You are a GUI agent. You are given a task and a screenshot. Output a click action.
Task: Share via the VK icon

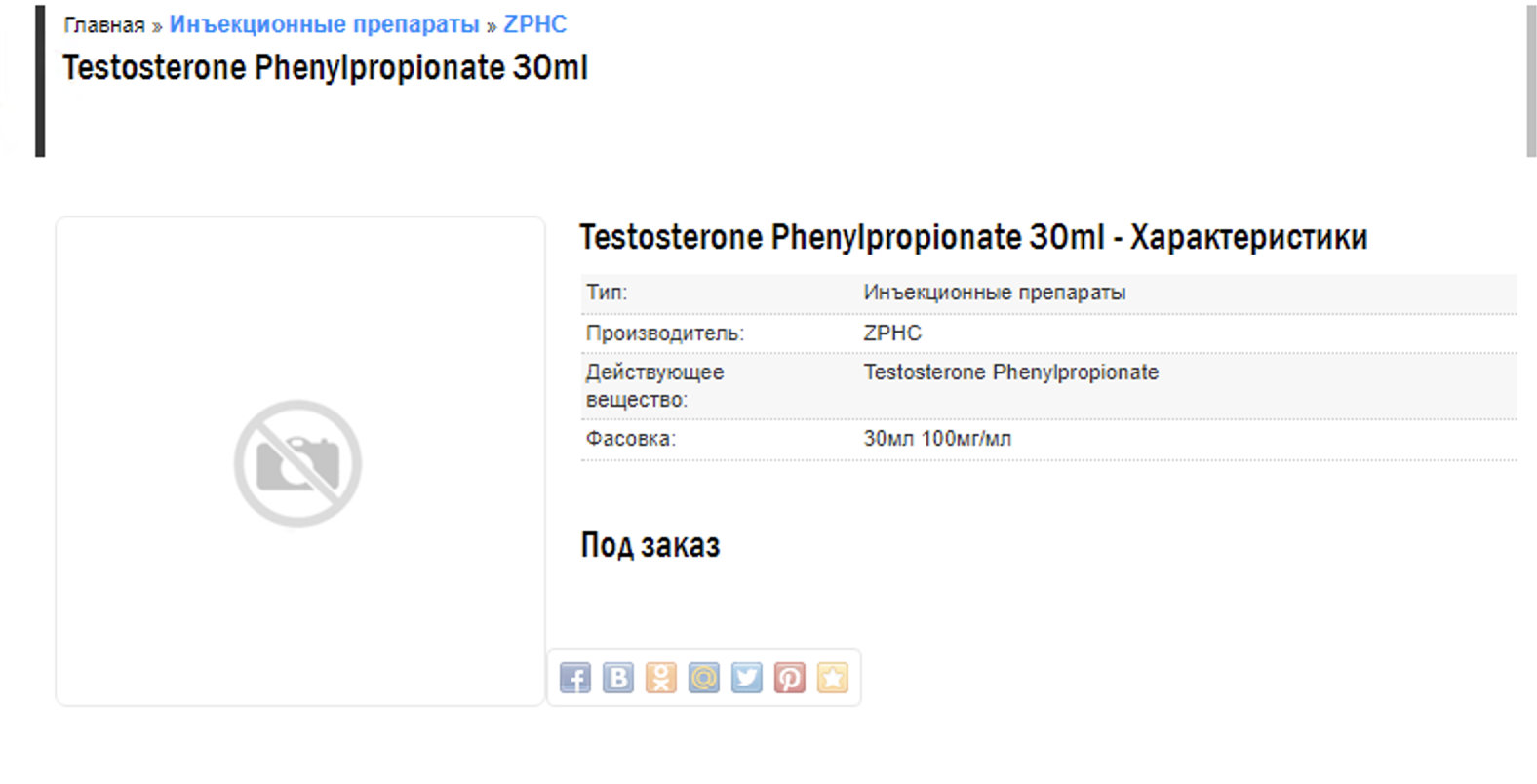[618, 678]
